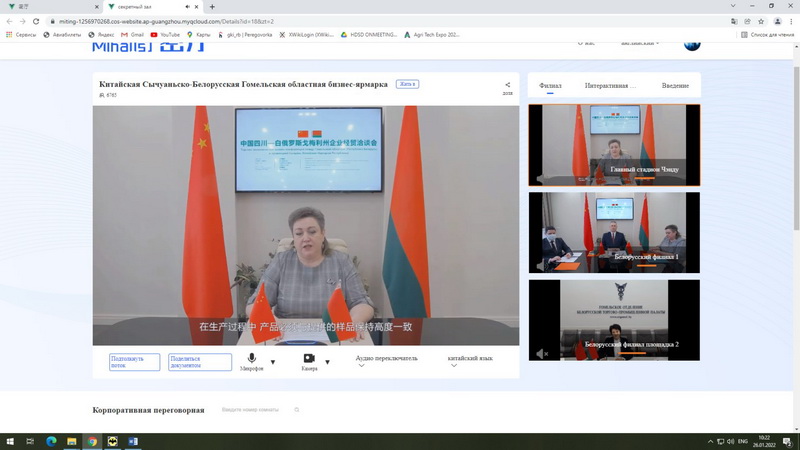This screenshot has height=450, width=800.
Task: Click the Подтолкнуть поток button
Action: point(134,362)
